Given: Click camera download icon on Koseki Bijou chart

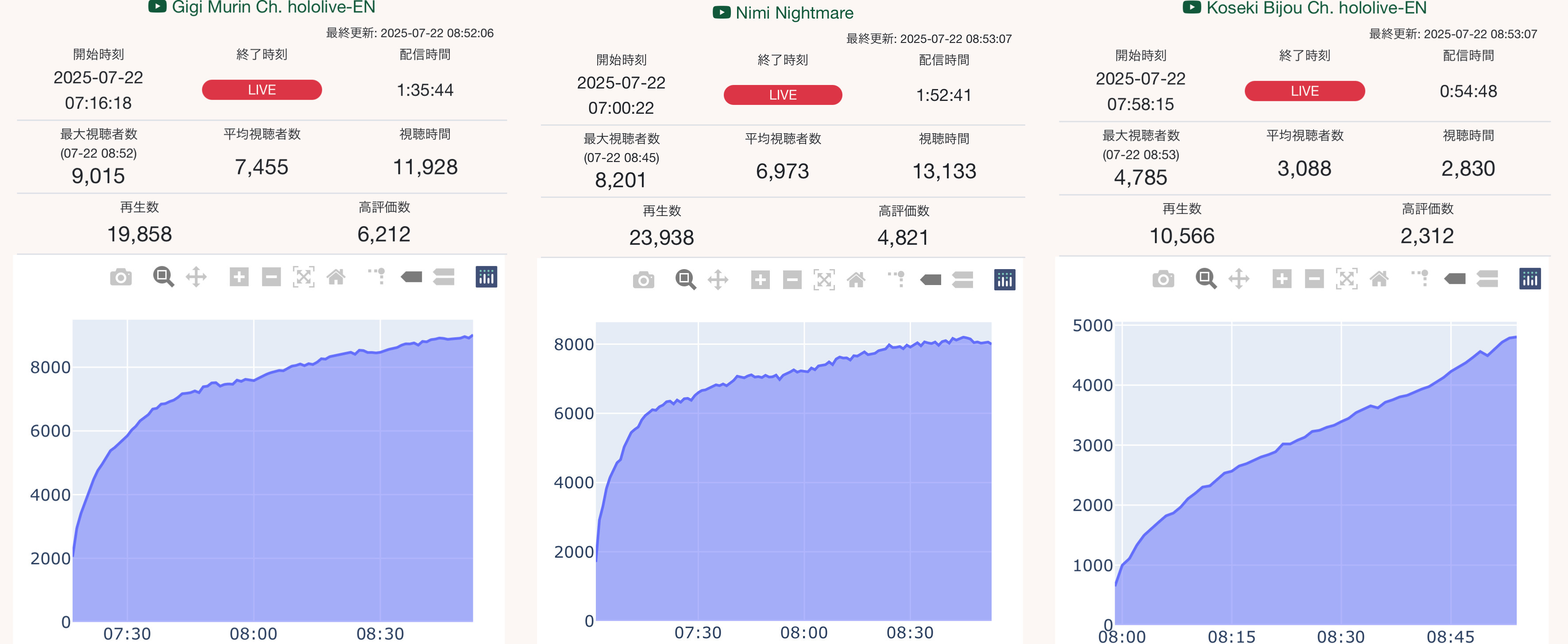Looking at the screenshot, I should click(1163, 279).
